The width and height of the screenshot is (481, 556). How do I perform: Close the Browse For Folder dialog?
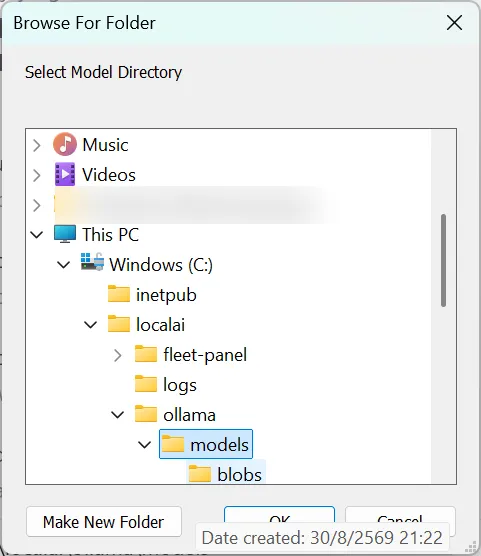click(454, 23)
